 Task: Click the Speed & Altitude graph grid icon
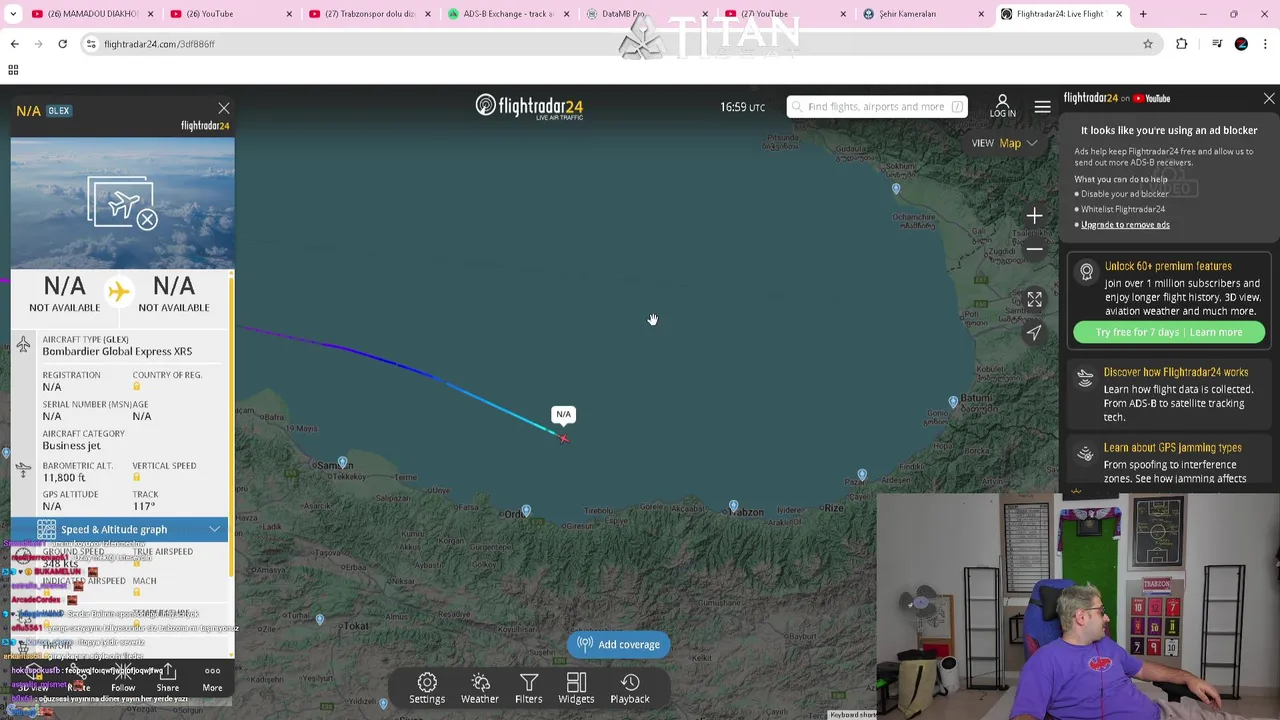point(46,529)
